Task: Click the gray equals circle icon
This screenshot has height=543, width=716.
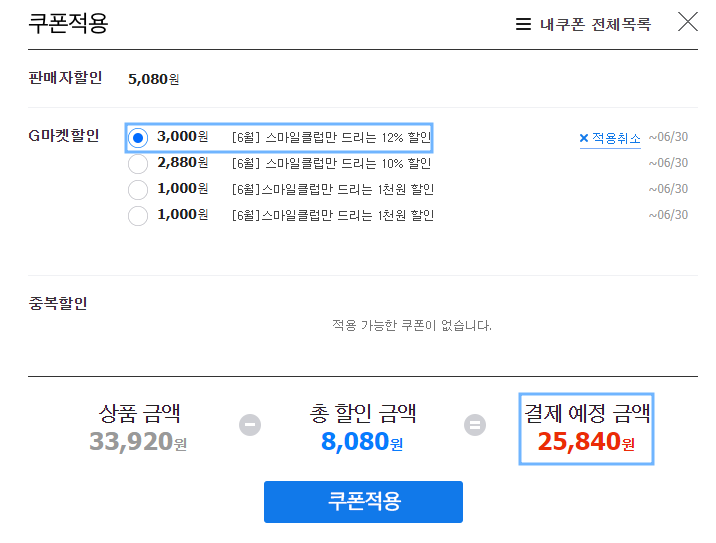Action: (475, 425)
